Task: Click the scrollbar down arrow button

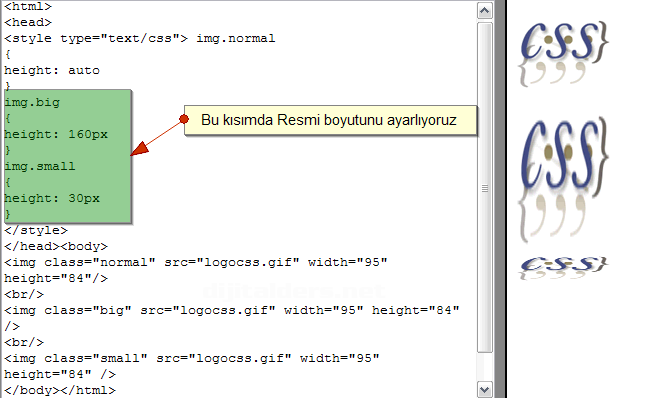Action: click(x=484, y=389)
